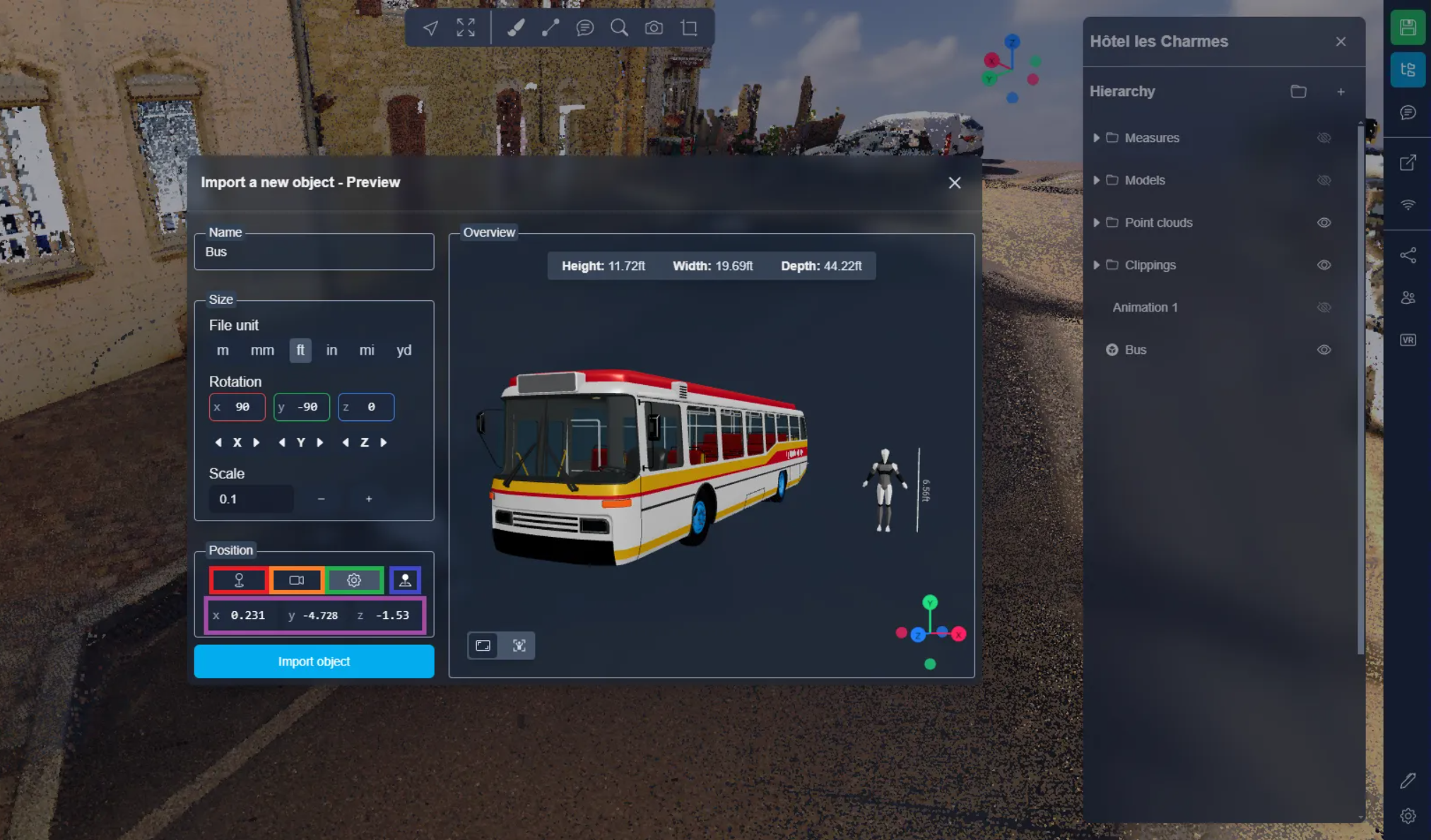Image resolution: width=1431 pixels, height=840 pixels.
Task: Click the annotation comment bubble tool
Action: [x=584, y=28]
